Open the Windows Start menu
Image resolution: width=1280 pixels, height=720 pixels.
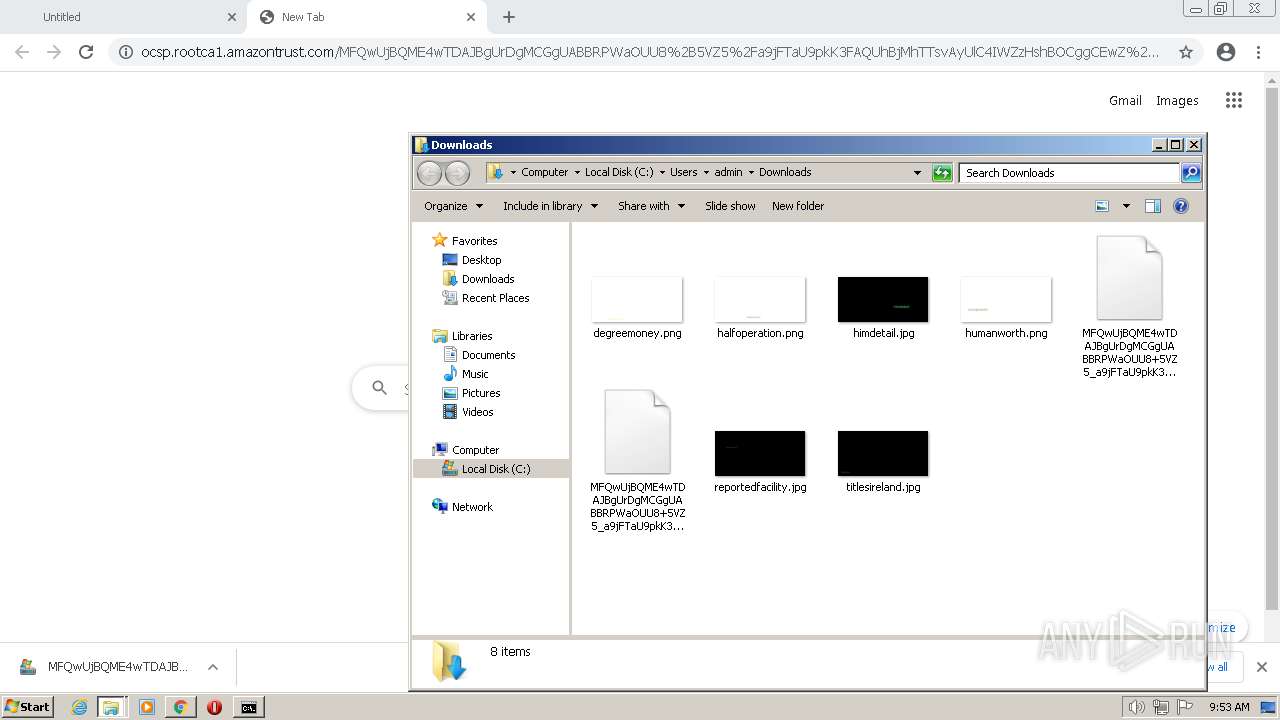(28, 707)
